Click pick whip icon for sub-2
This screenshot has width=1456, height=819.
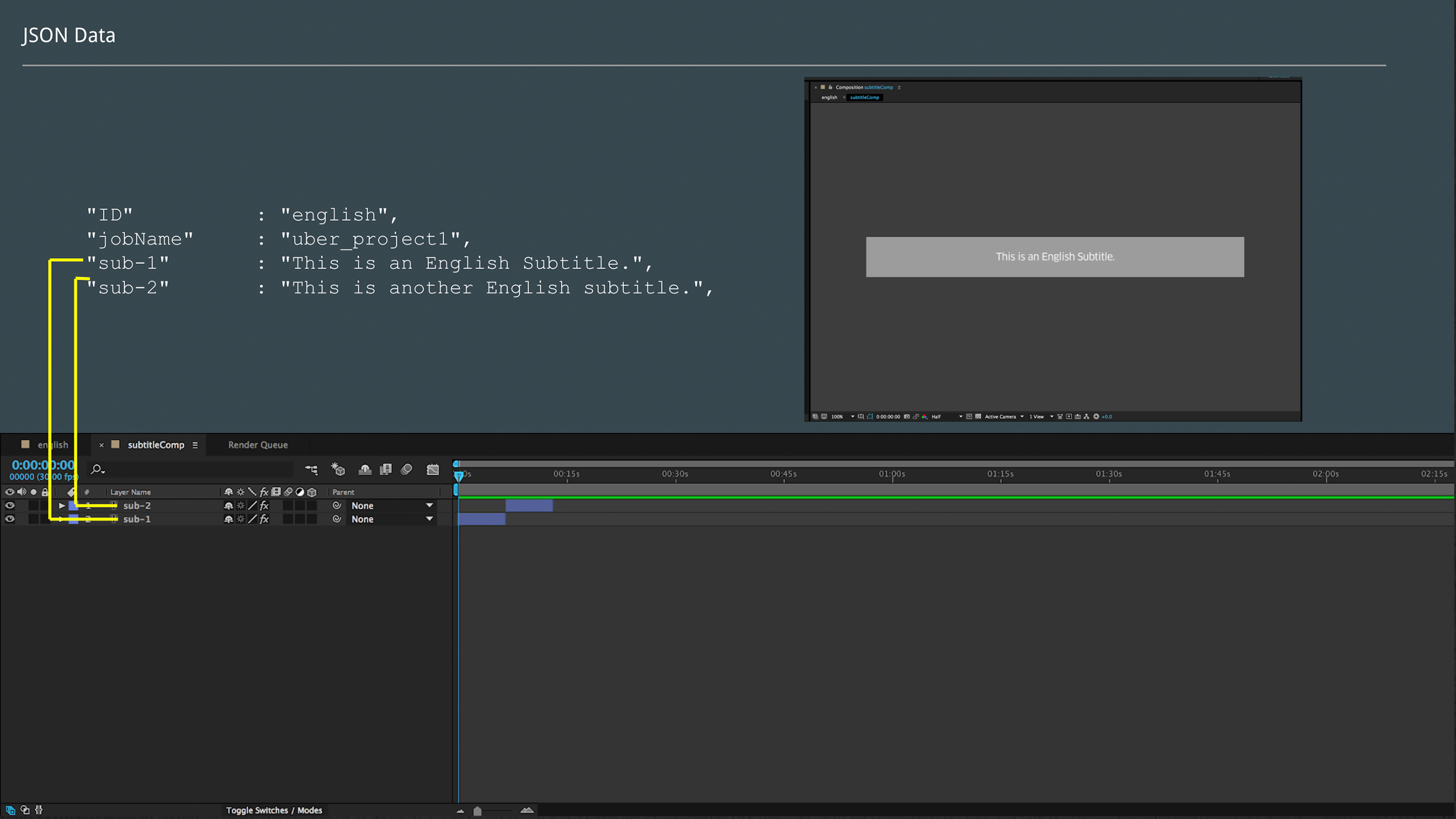(x=337, y=506)
